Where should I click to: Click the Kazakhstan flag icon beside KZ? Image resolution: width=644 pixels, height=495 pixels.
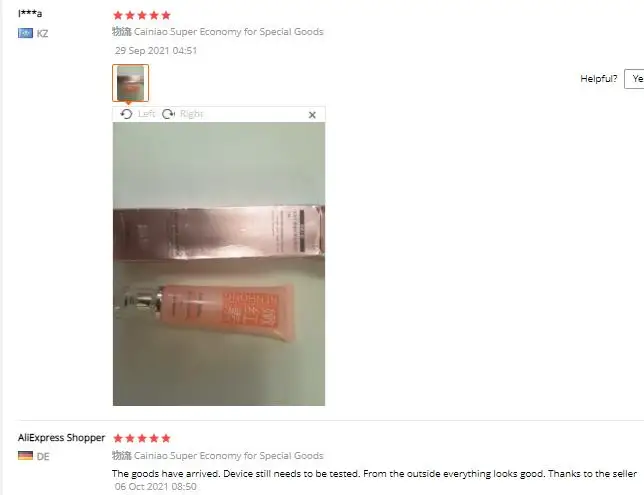click(x=25, y=33)
